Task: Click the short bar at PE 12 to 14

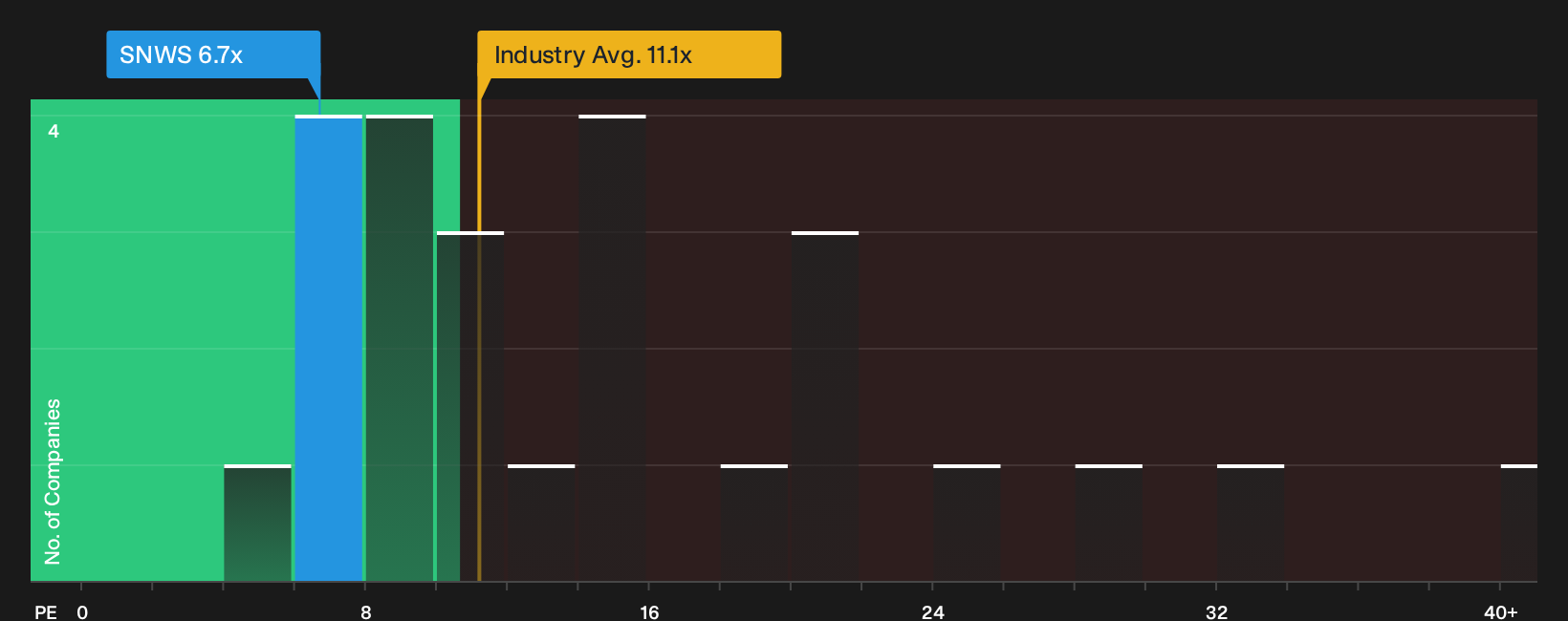Action: pyautogui.click(x=541, y=523)
